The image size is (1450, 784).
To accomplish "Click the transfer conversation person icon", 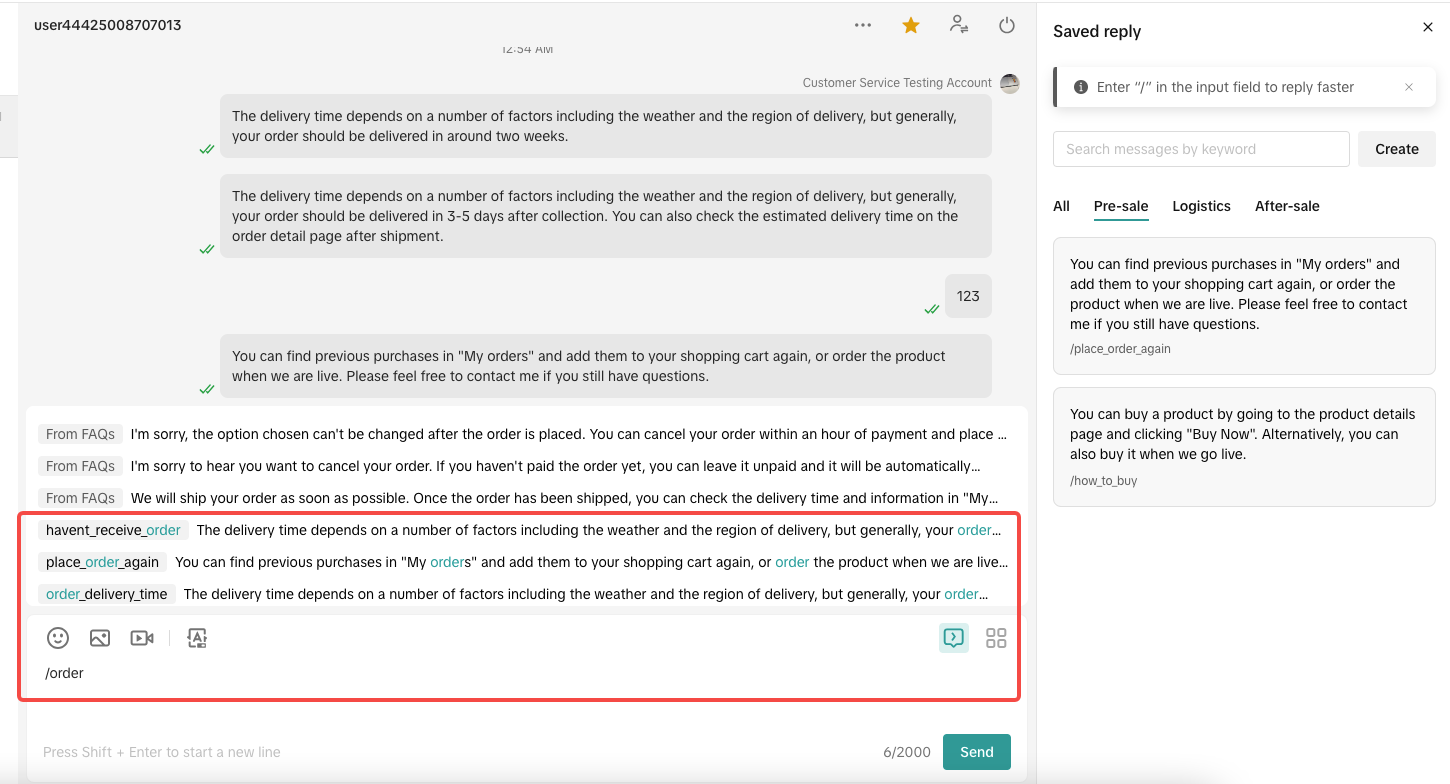I will click(959, 25).
